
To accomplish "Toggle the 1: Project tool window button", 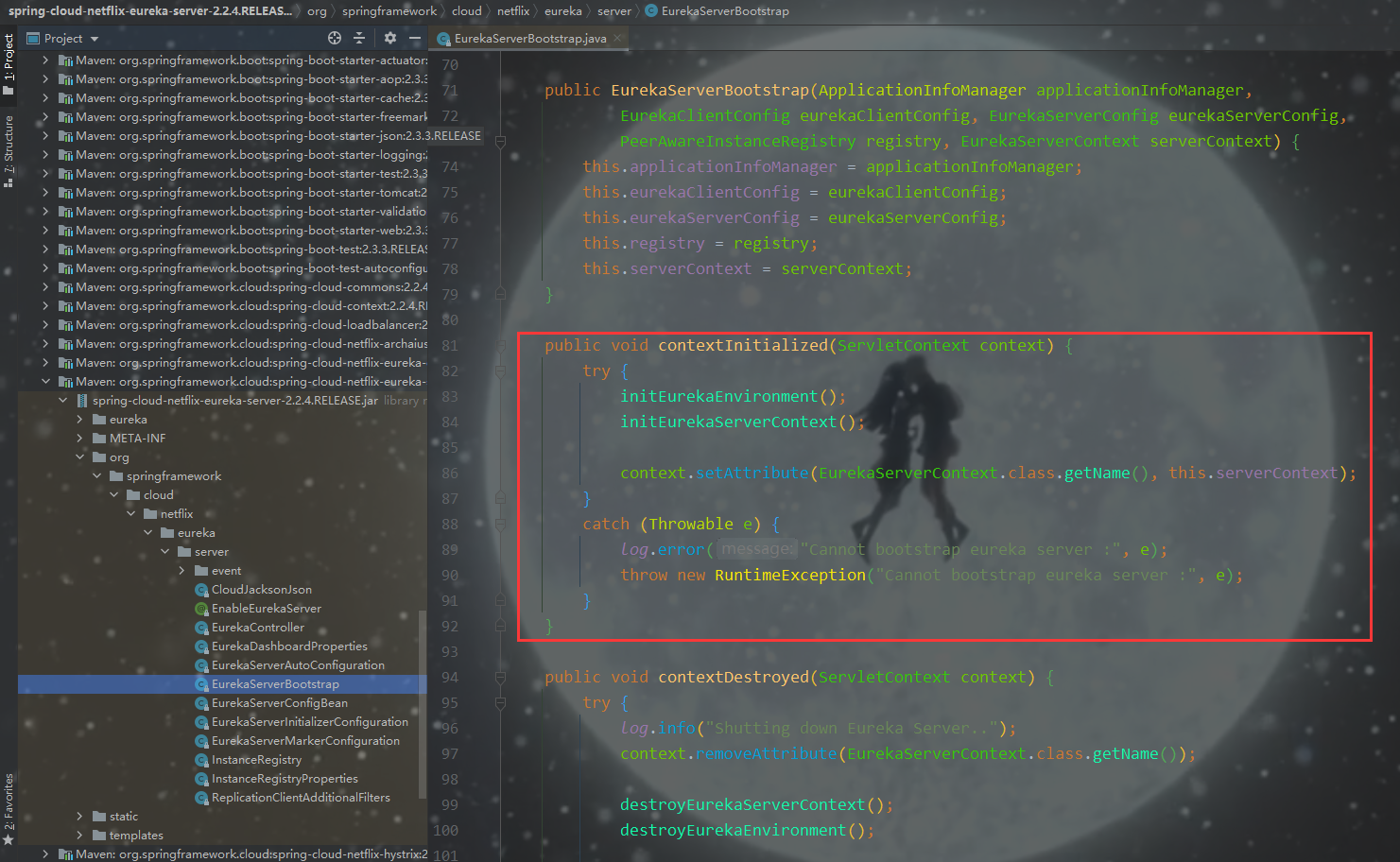I will pyautogui.click(x=9, y=64).
